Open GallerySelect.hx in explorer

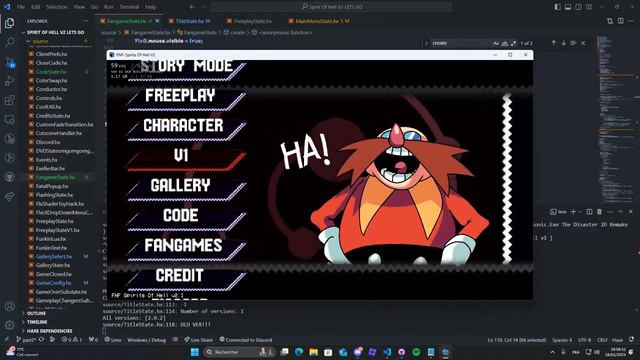click(53, 256)
